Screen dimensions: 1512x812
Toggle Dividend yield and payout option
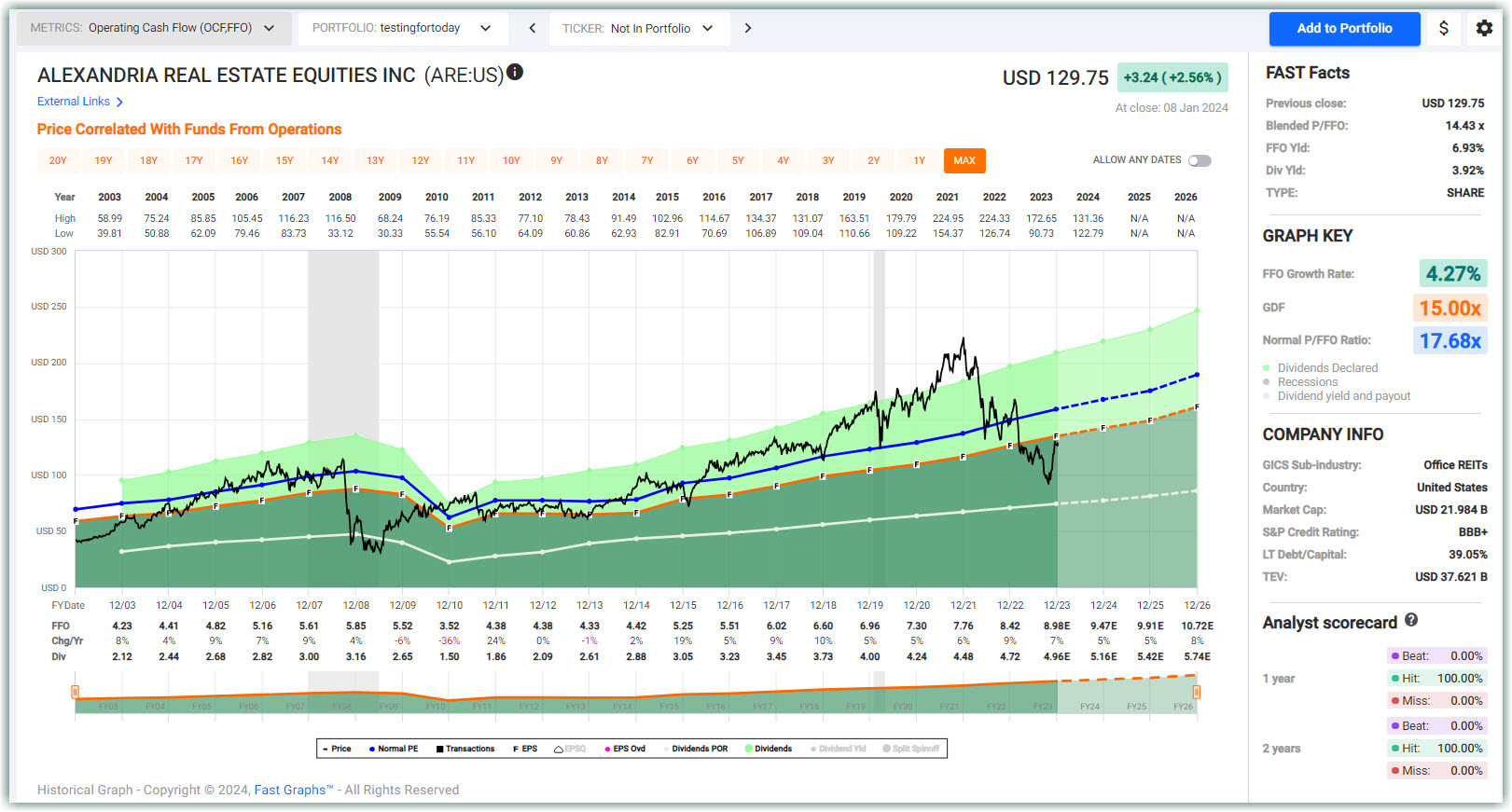point(1337,396)
